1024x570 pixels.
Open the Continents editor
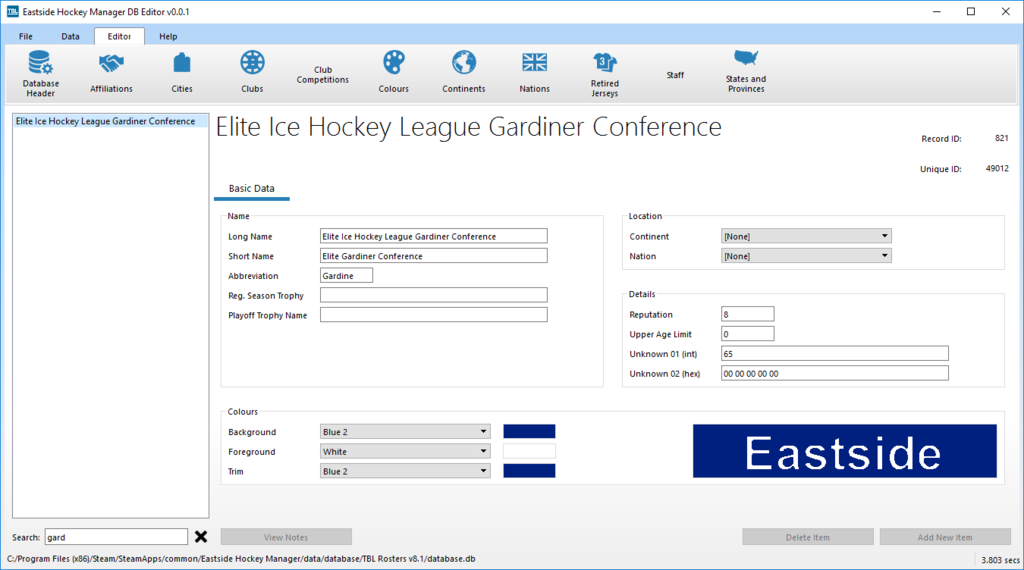click(464, 73)
